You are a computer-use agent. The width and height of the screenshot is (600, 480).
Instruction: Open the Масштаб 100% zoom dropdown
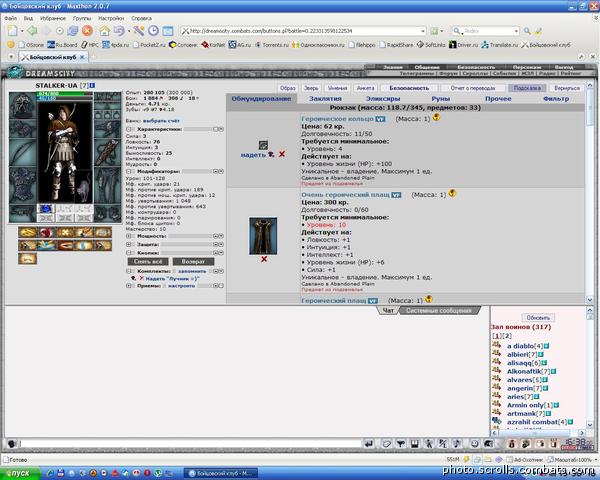pos(595,459)
